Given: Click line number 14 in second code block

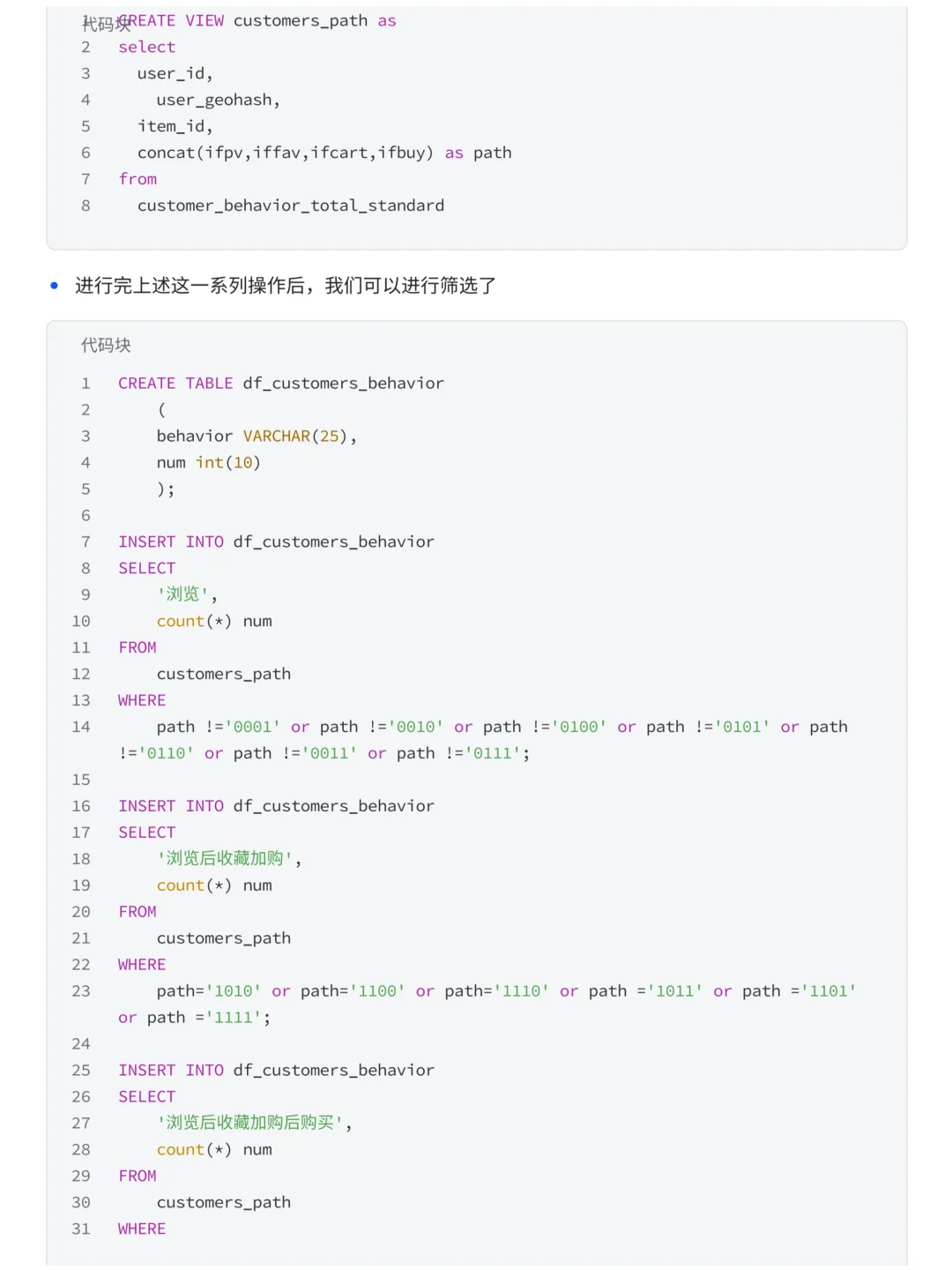Looking at the screenshot, I should pyautogui.click(x=81, y=727).
